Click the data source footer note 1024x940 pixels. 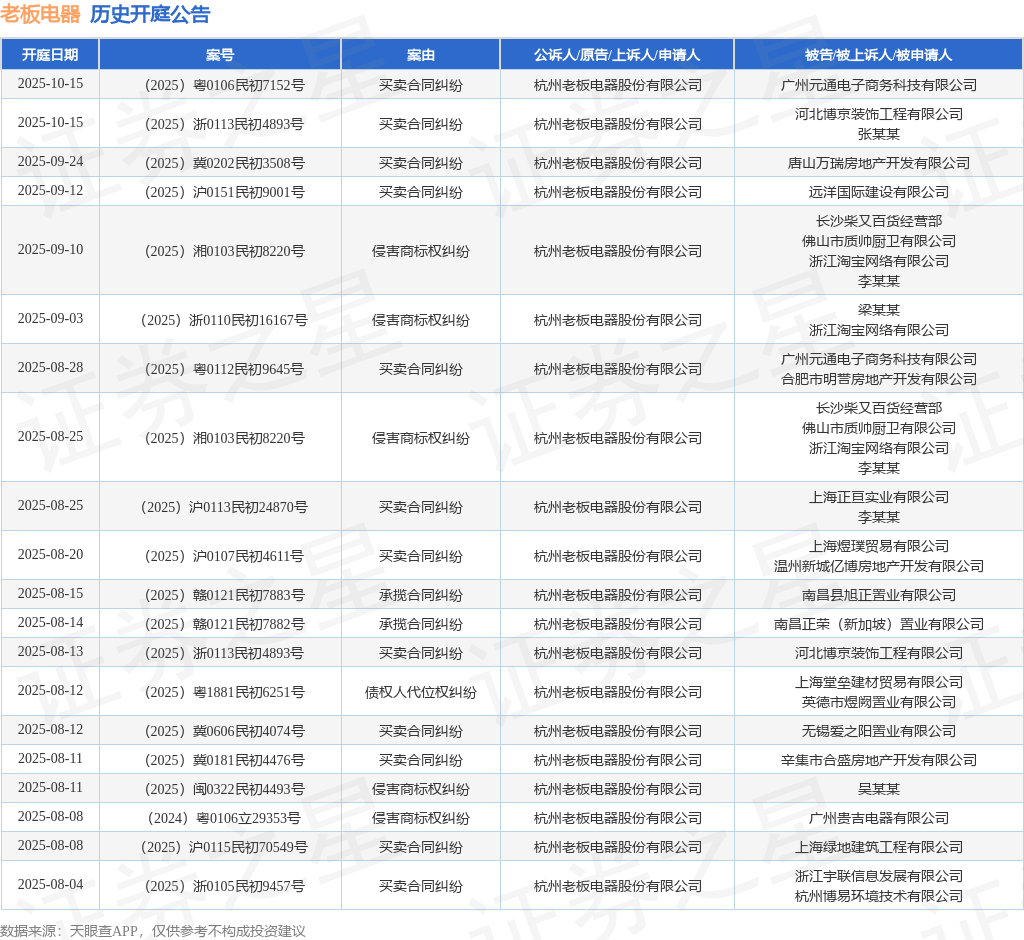click(153, 931)
